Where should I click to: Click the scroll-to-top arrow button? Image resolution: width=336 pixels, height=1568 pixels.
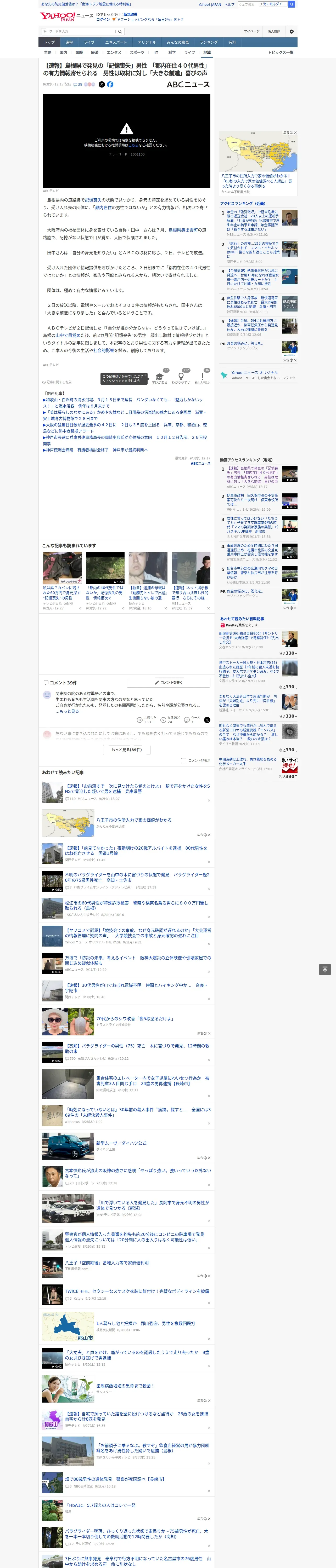coord(325,970)
